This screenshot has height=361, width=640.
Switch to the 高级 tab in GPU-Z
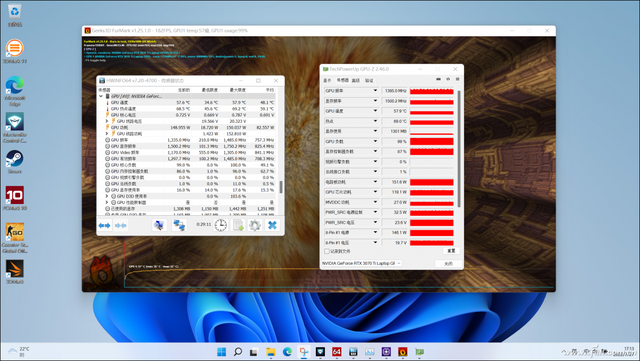tap(356, 80)
